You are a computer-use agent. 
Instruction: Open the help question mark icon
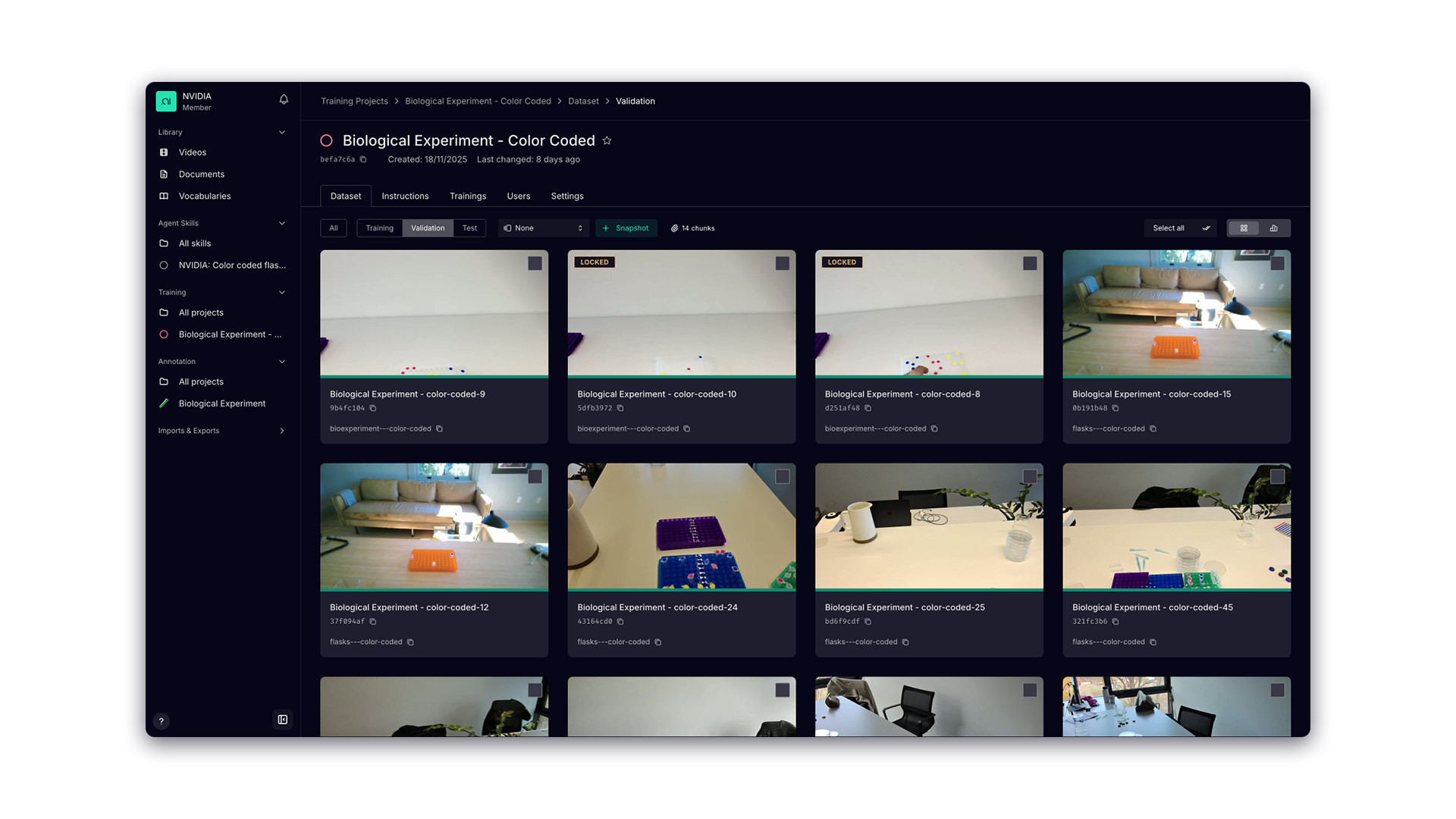tap(161, 721)
